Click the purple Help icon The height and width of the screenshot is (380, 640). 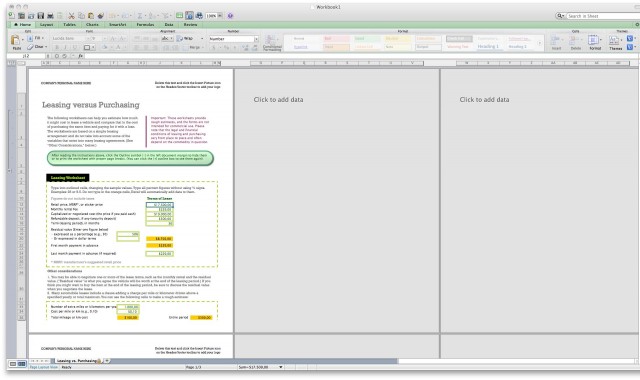[230, 16]
